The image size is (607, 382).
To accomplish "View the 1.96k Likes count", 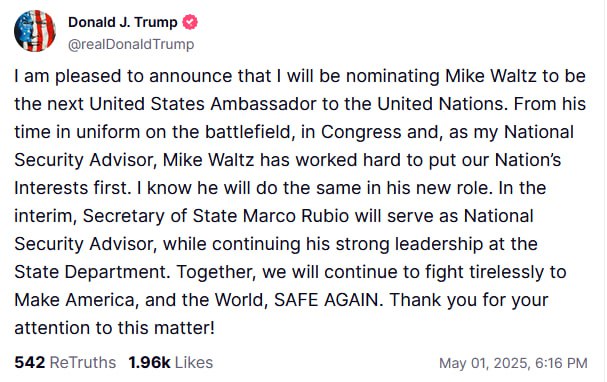I will (149, 363).
